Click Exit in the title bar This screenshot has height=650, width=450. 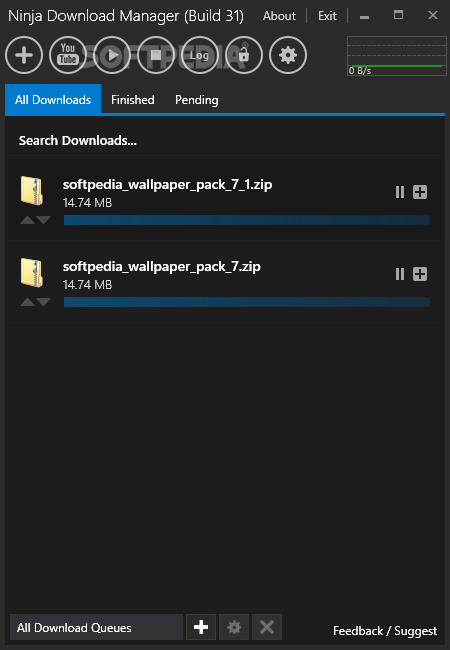coord(327,16)
